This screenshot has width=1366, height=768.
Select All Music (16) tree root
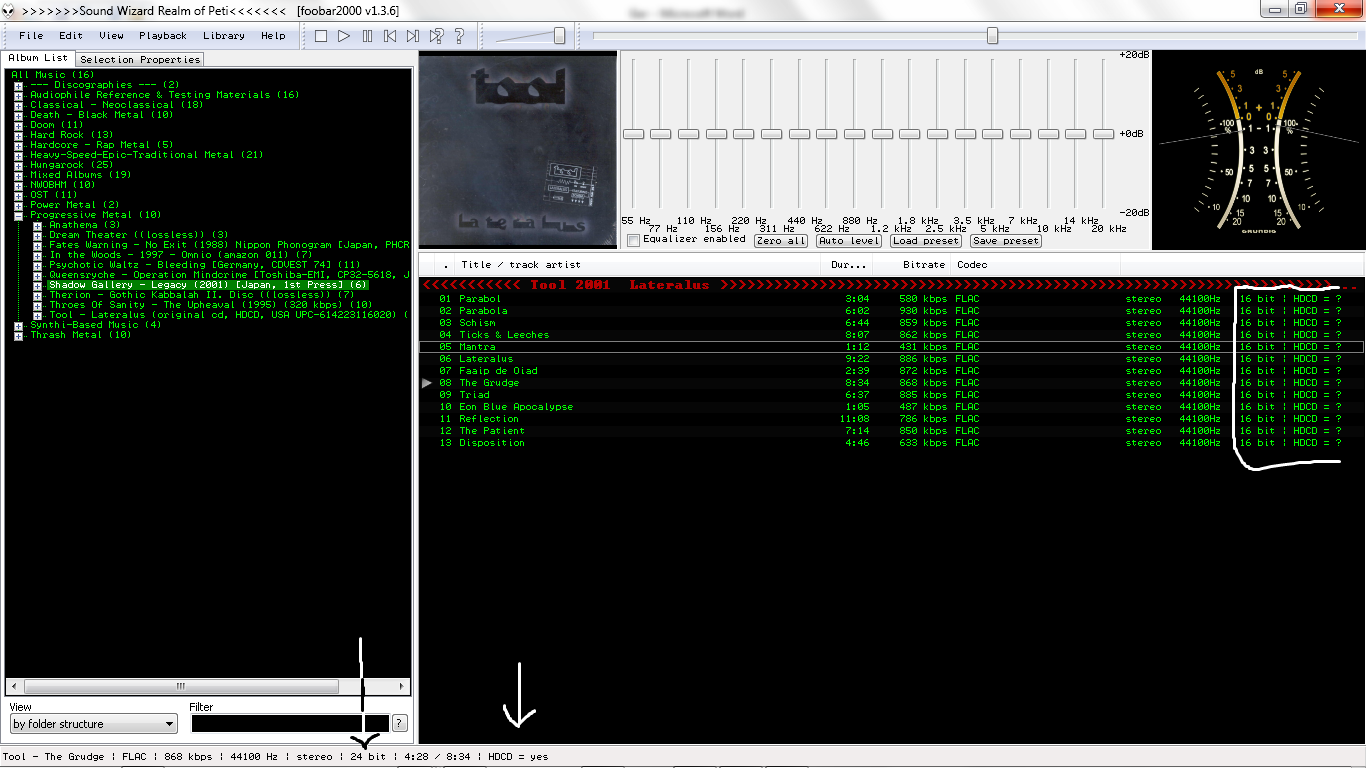[52, 75]
